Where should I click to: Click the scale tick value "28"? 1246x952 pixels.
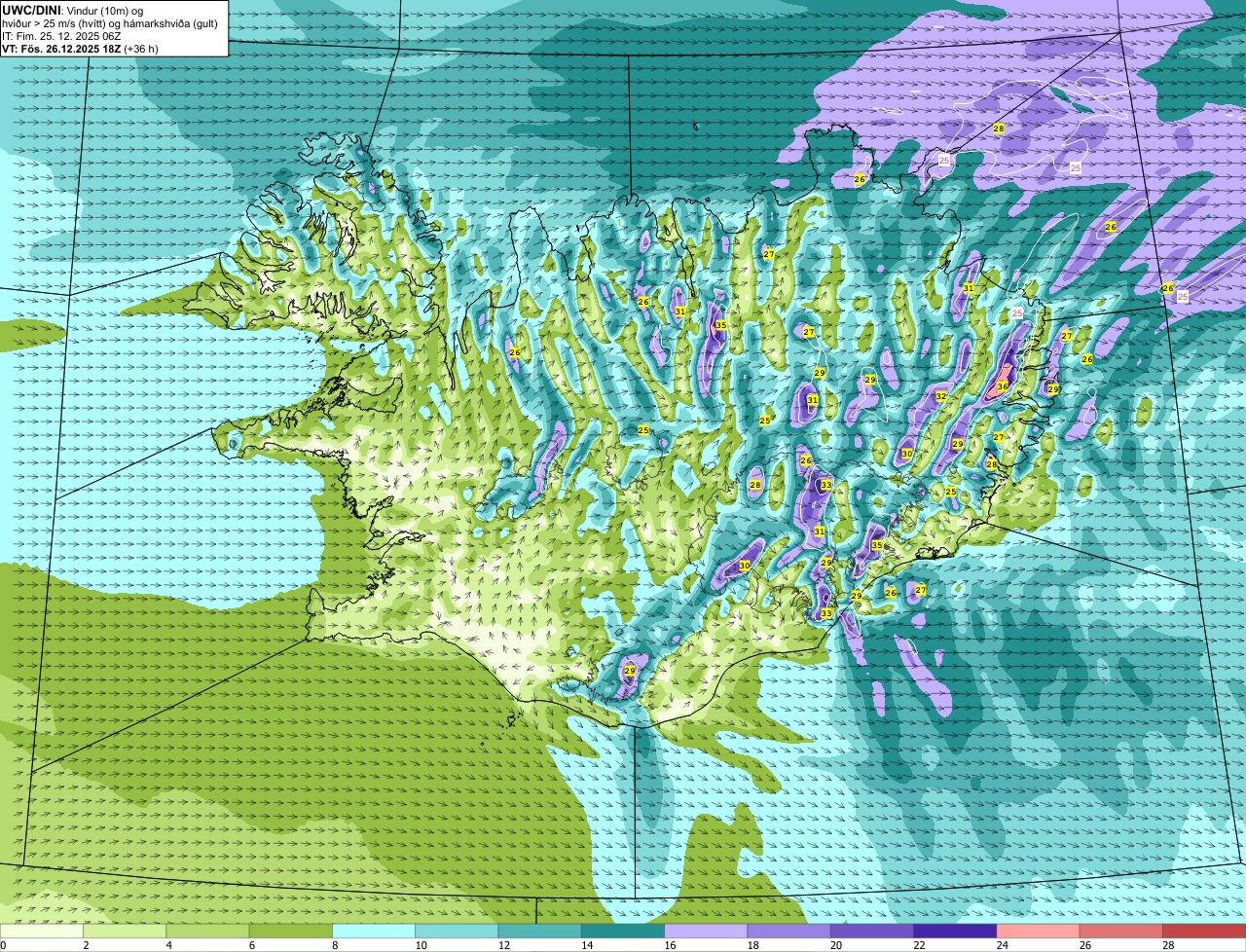coord(1168,945)
